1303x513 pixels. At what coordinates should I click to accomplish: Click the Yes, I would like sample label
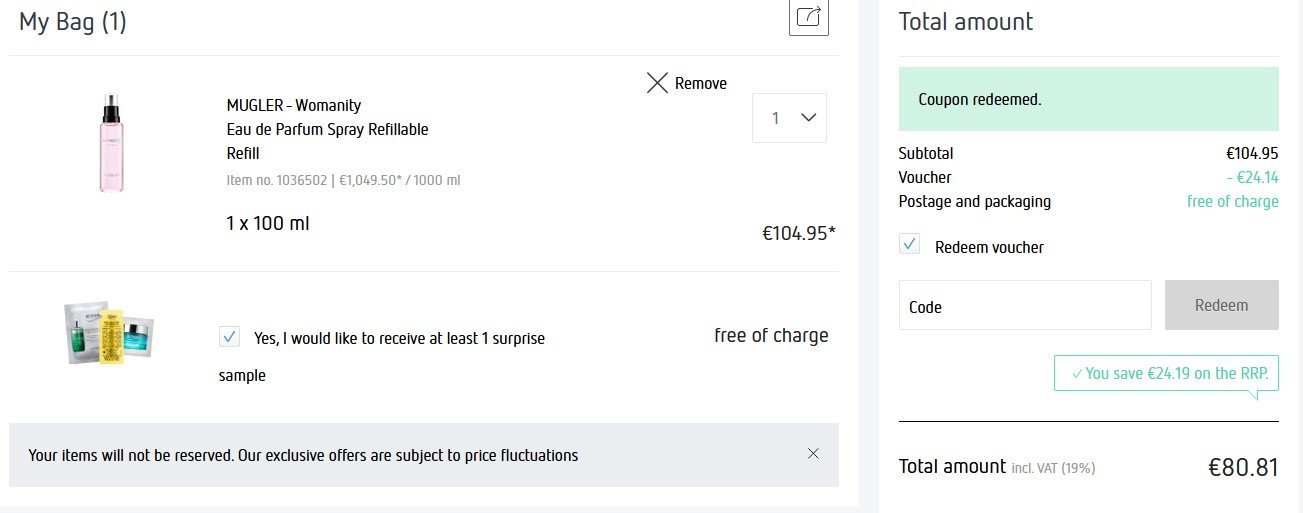pyautogui.click(x=399, y=339)
